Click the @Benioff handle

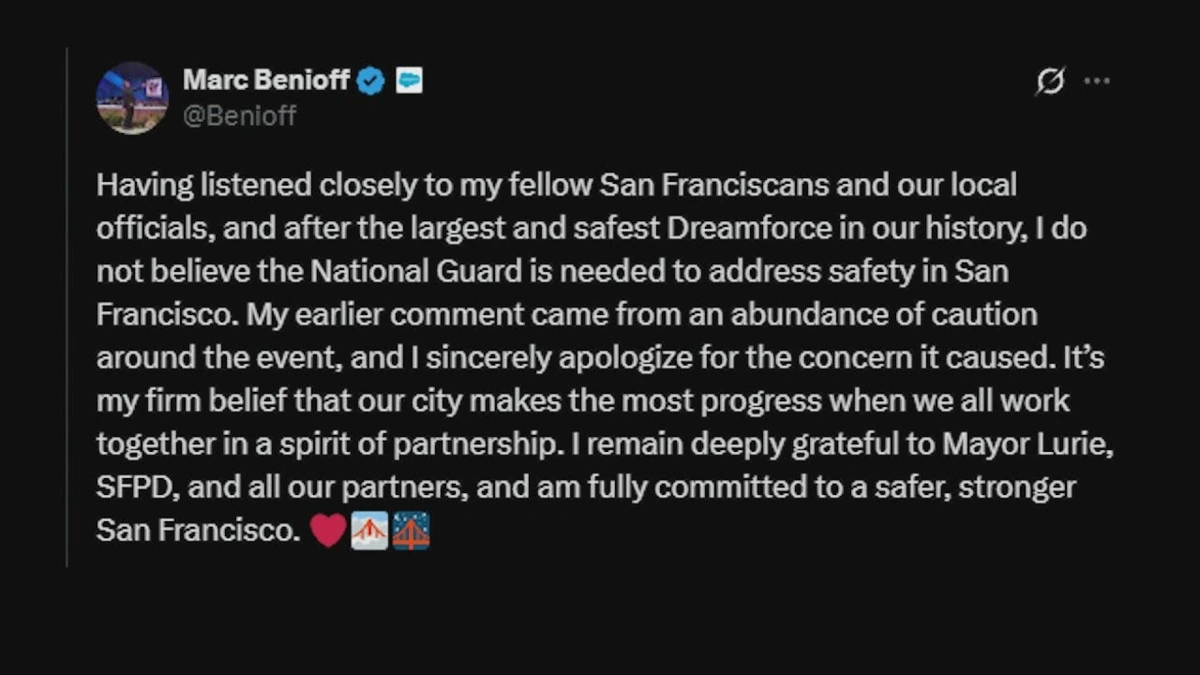pos(239,116)
